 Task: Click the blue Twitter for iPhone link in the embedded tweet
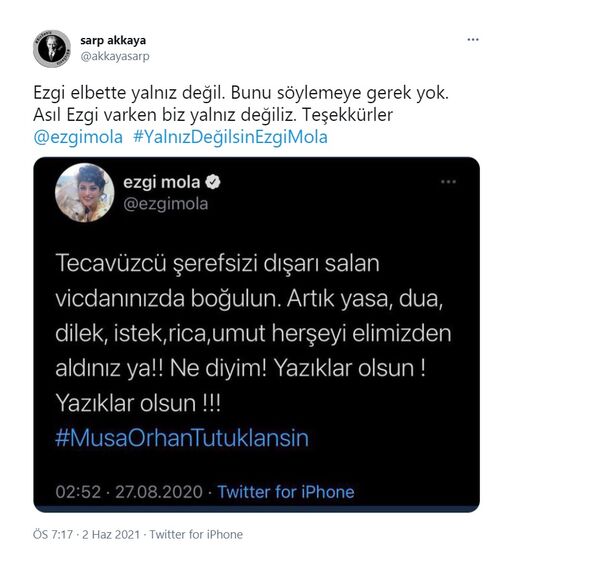[x=286, y=492]
